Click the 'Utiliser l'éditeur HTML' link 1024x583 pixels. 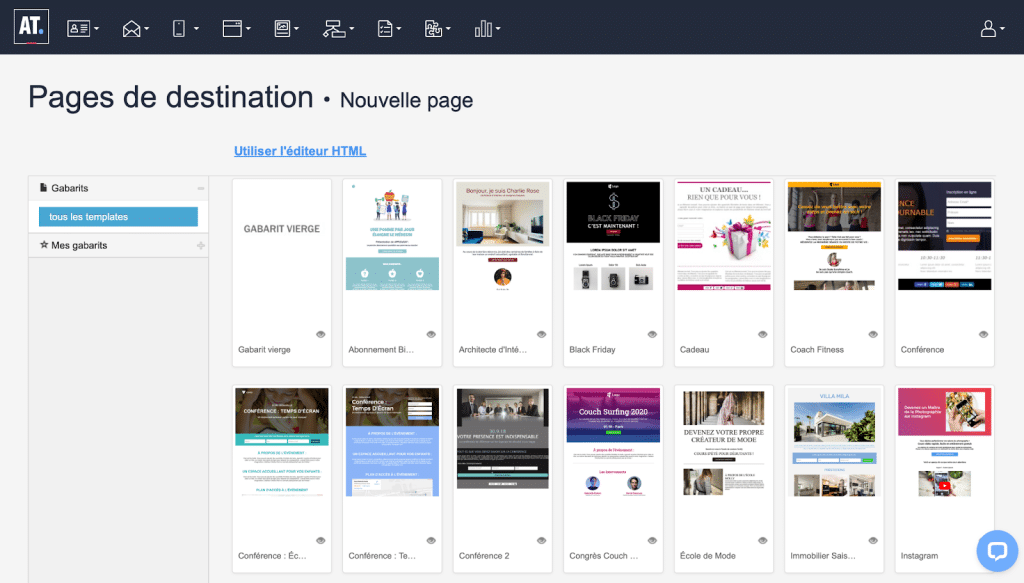click(x=300, y=151)
